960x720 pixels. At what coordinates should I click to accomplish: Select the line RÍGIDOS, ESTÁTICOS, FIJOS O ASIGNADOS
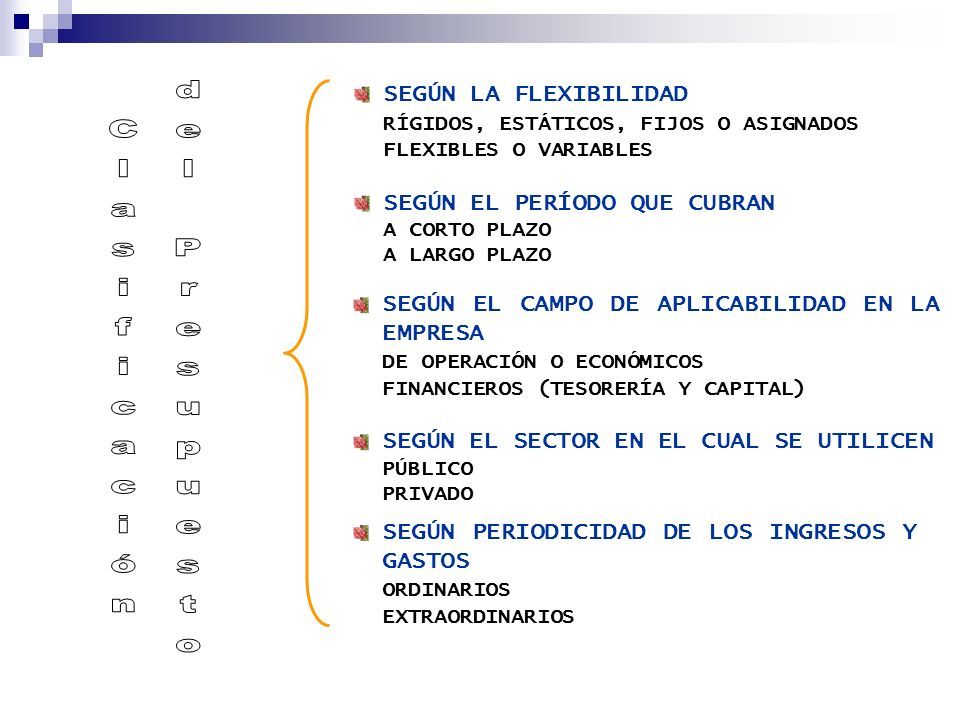[620, 124]
